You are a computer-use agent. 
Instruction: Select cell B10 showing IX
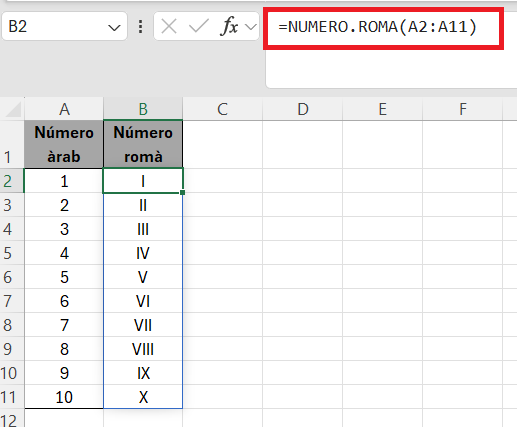pos(143,373)
